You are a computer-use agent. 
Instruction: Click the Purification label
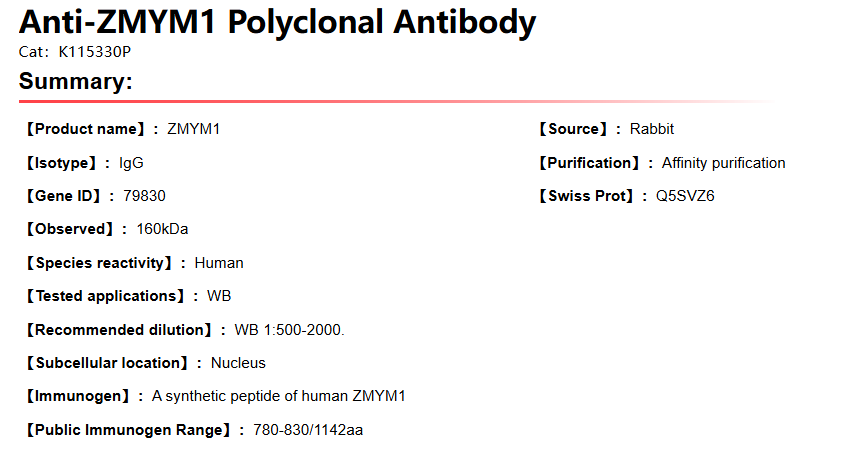(589, 163)
